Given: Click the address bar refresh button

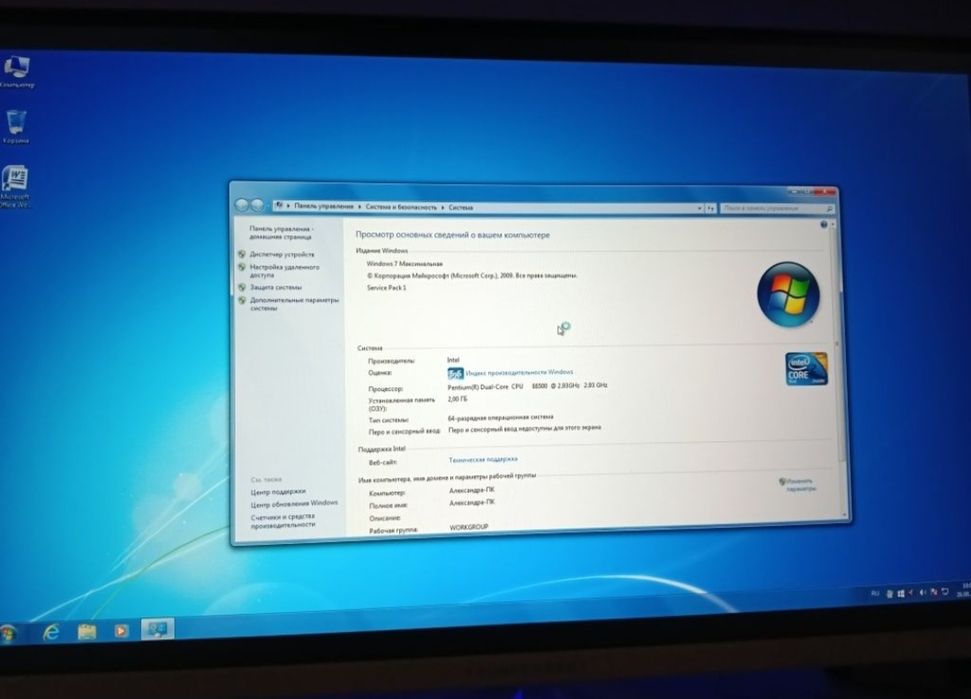Looking at the screenshot, I should [x=711, y=209].
